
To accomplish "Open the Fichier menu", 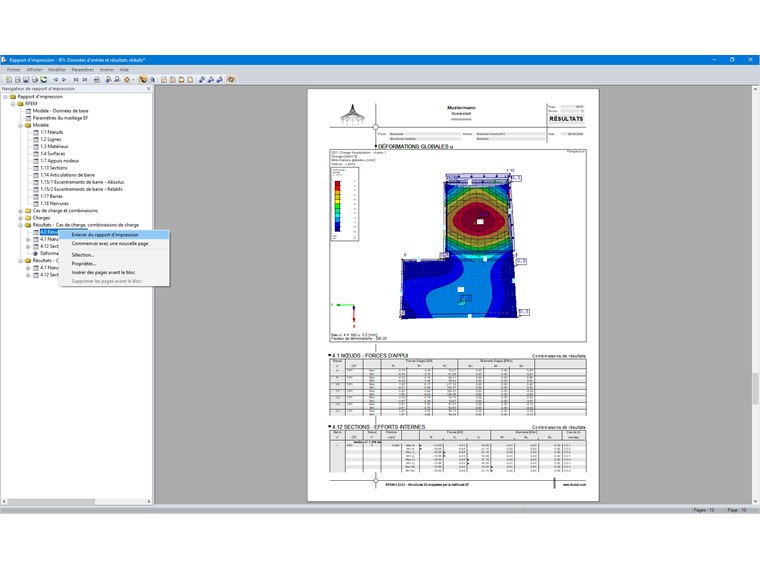I will click(14, 70).
